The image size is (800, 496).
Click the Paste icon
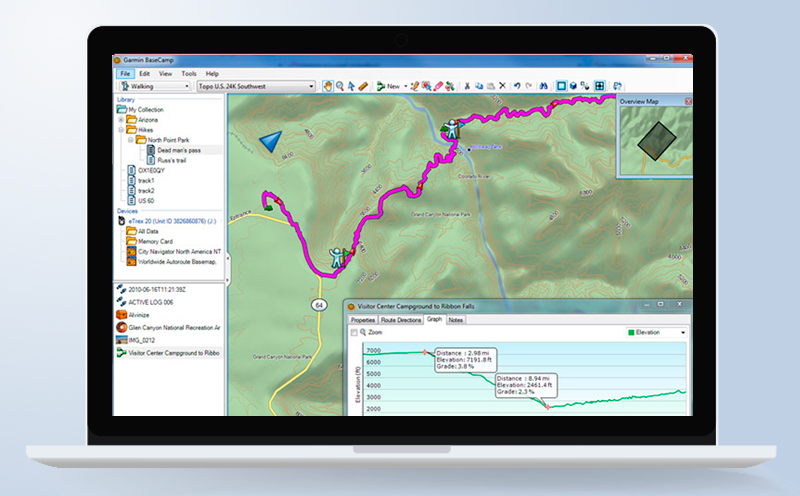(x=491, y=86)
